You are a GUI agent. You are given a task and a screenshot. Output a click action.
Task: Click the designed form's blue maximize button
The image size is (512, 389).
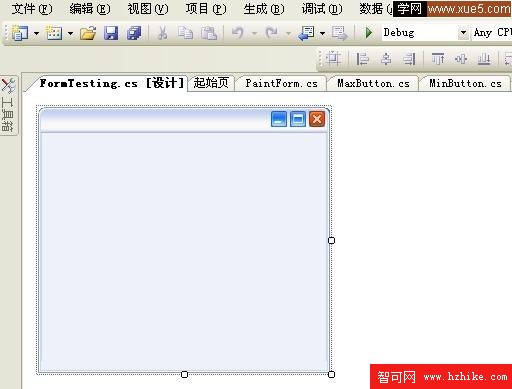pos(298,119)
